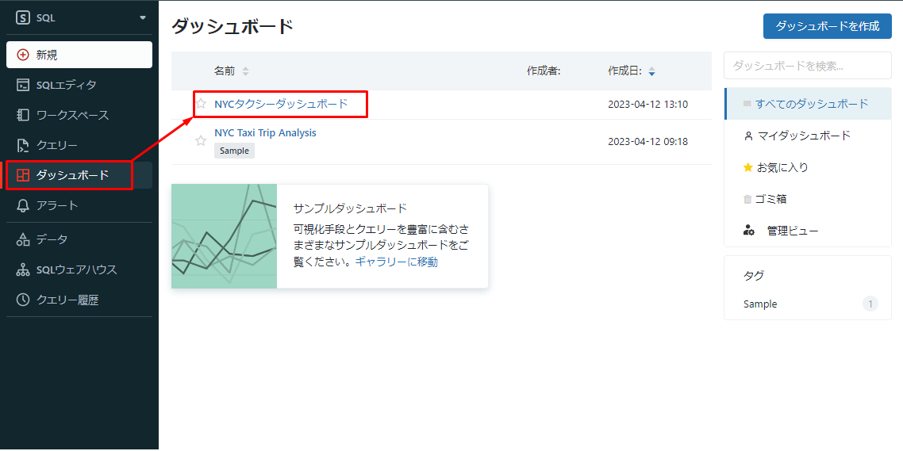Sort by the 名前 column header
Image resolution: width=903 pixels, height=451 pixels.
pos(232,71)
